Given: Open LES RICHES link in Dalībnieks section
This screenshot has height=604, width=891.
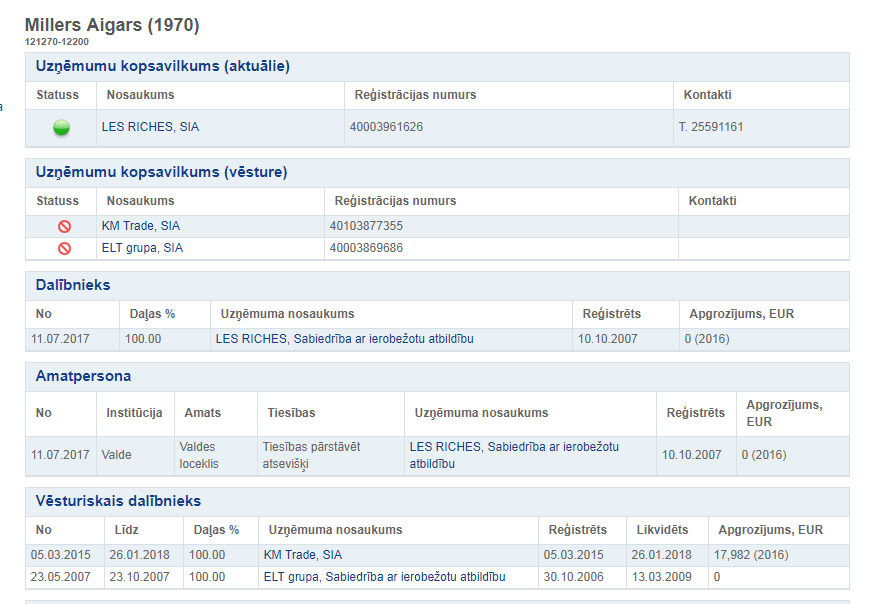Looking at the screenshot, I should coord(344,339).
